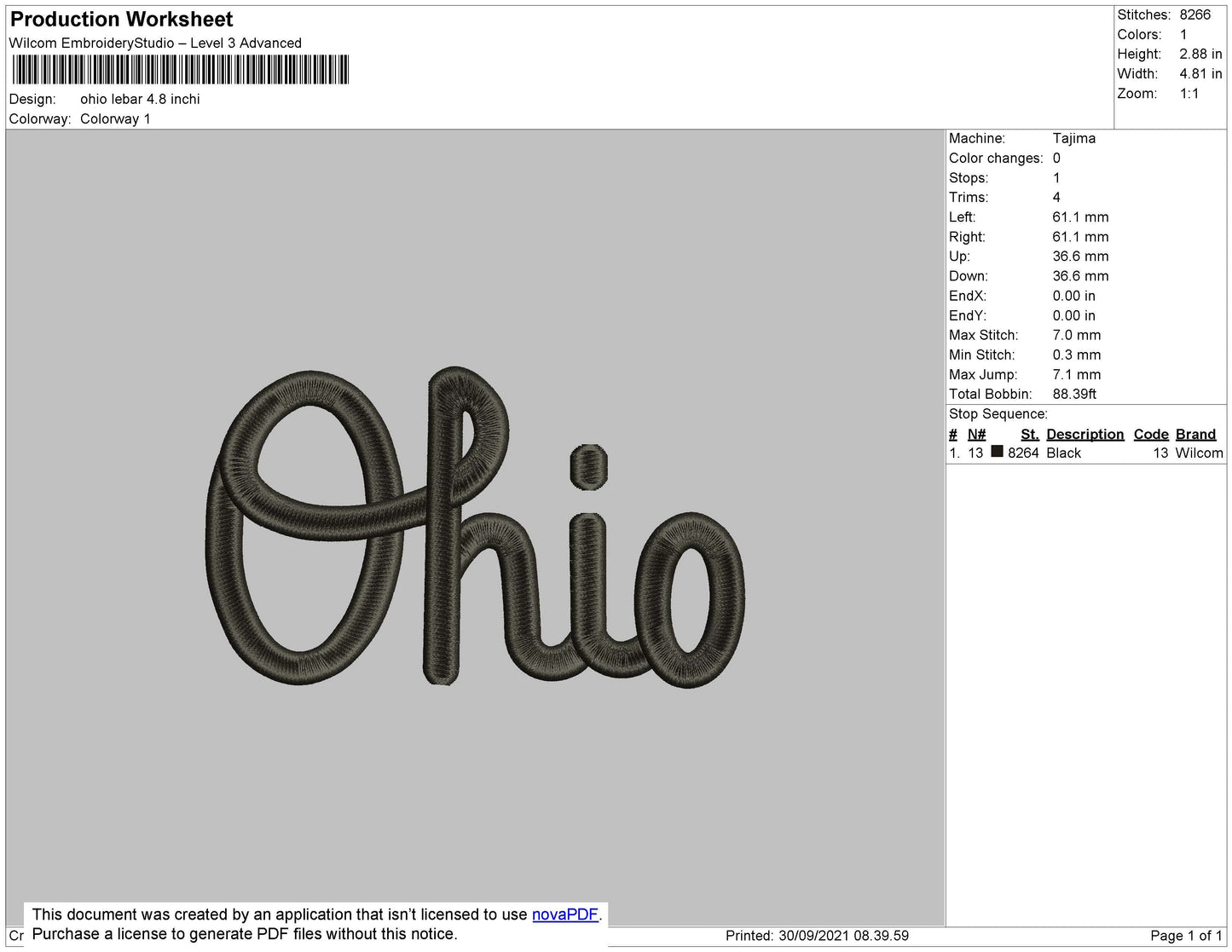This screenshot has width=1232, height=952.
Task: Click the Height value '2.88 in'
Action: pos(1200,54)
